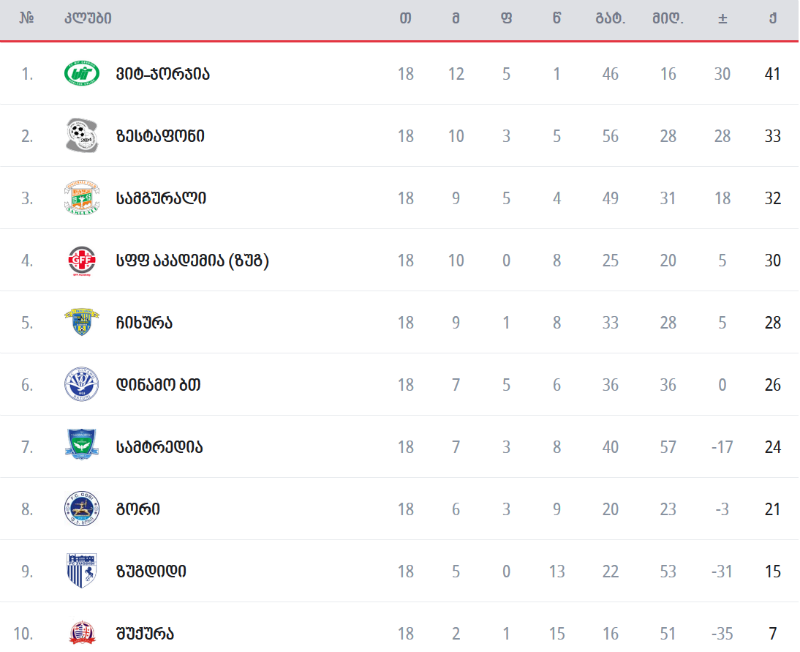Click the სამგურალი orange and green crest
Viewport: 800px width, 652px height.
point(82,197)
